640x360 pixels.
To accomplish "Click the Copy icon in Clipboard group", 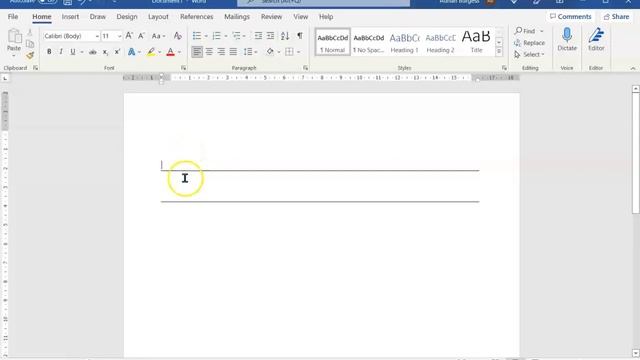I will tap(30, 44).
